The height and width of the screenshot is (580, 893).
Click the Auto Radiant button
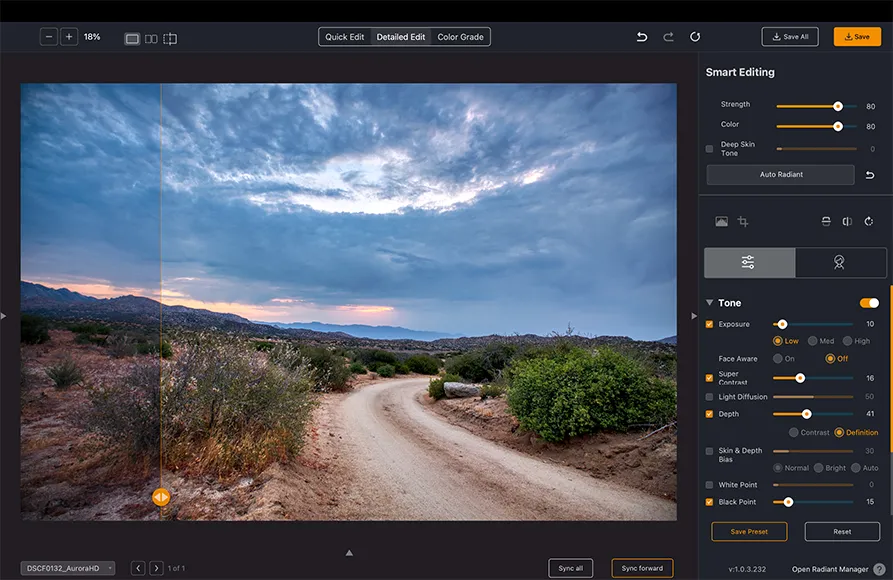click(x=781, y=175)
